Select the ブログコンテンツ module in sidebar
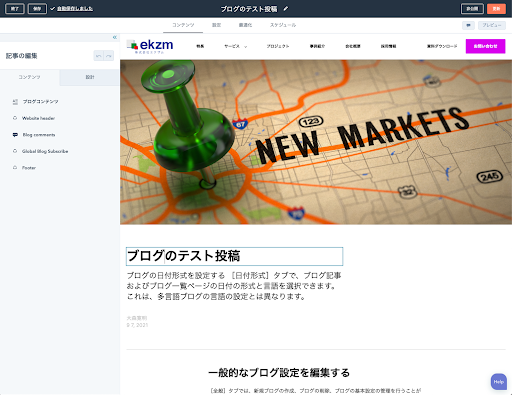Screen dimensions: 512x395 (x=40, y=102)
